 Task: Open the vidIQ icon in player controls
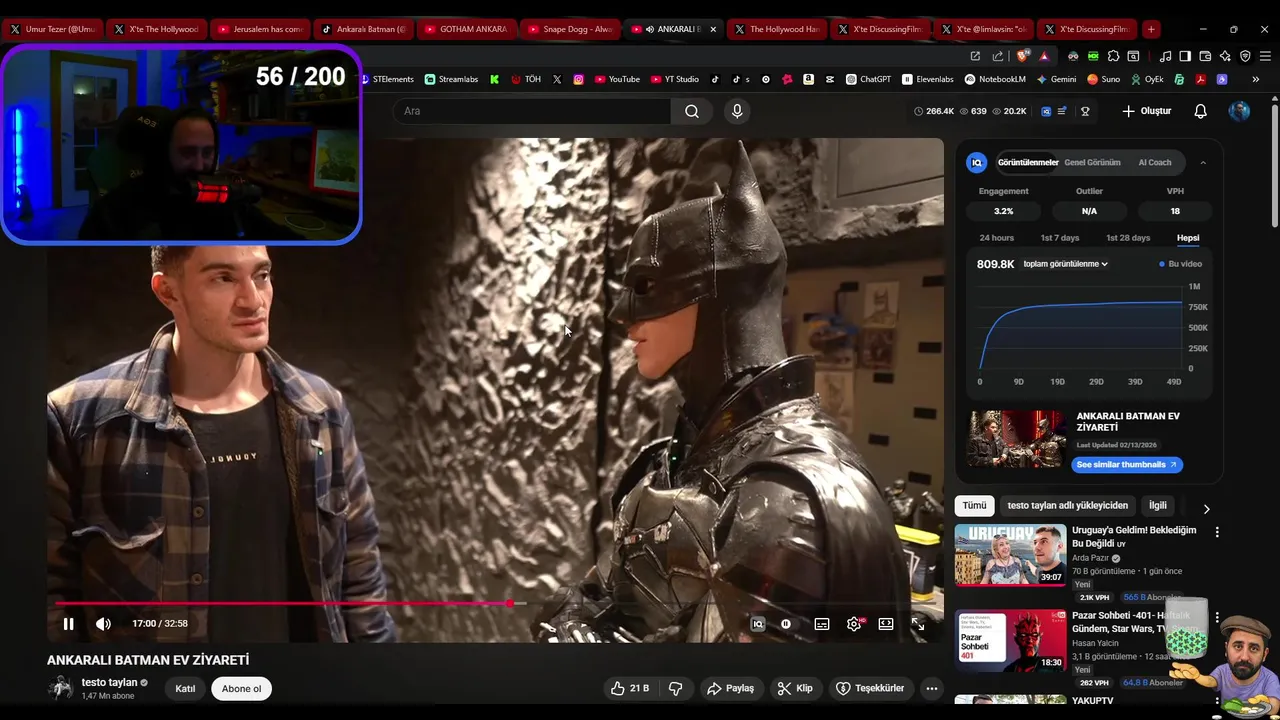pyautogui.click(x=758, y=624)
